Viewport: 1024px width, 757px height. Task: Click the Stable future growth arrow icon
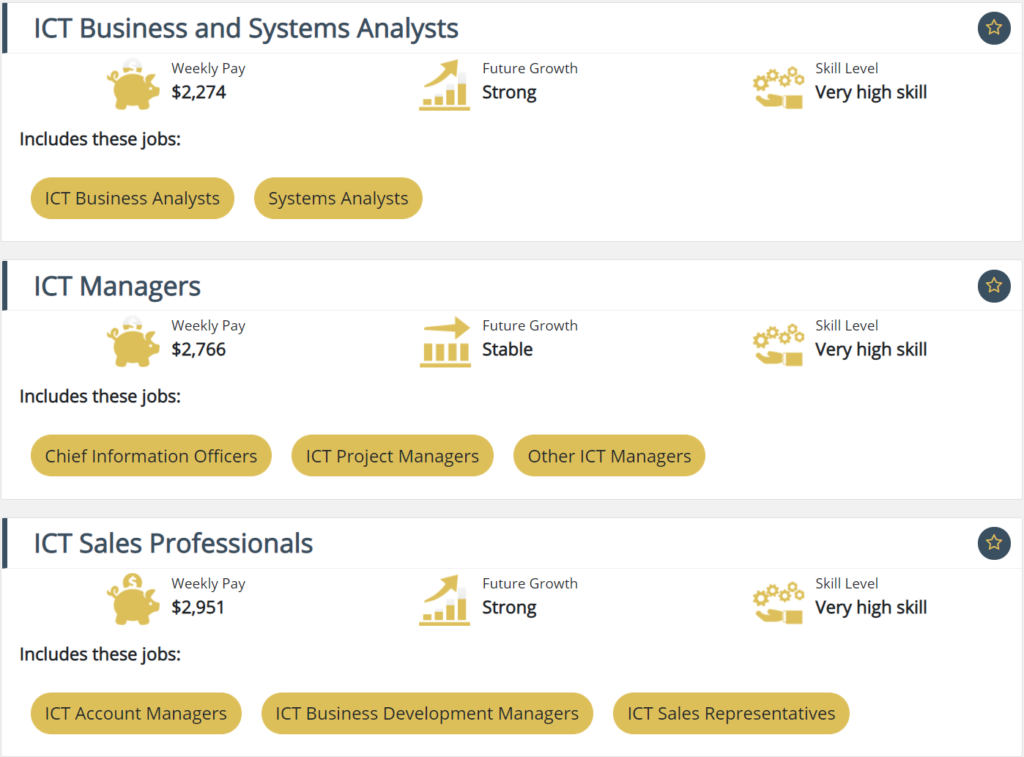pyautogui.click(x=445, y=342)
